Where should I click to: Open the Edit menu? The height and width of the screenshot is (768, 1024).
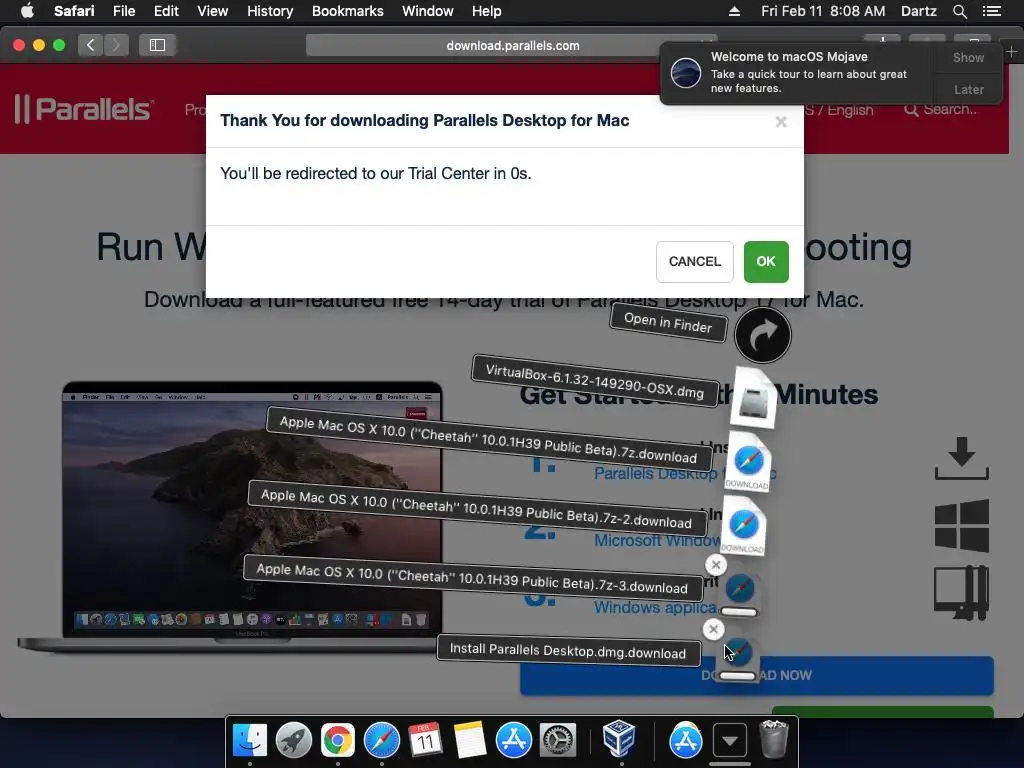click(x=166, y=11)
